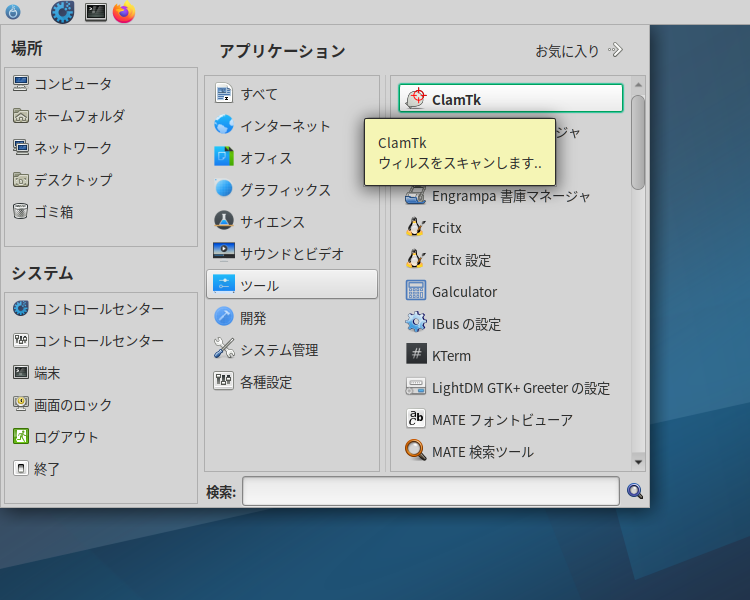Open the デスクトップ folder

click(x=101, y=180)
